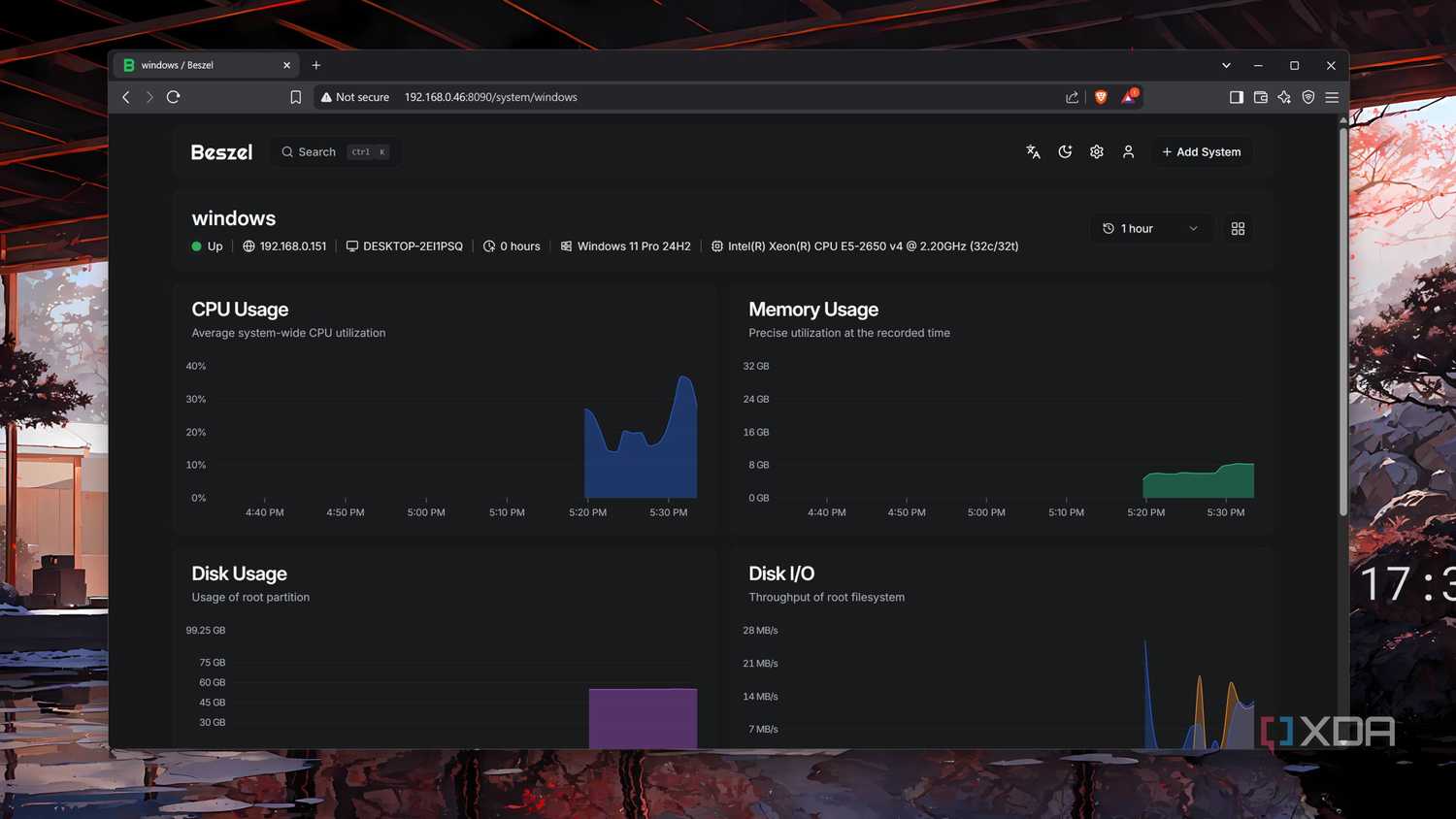This screenshot has width=1456, height=819.
Task: Open the Brave VPN icon
Action: click(1308, 97)
